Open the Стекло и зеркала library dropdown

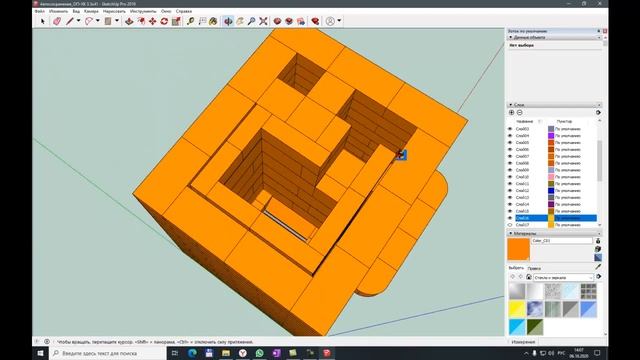click(563, 278)
